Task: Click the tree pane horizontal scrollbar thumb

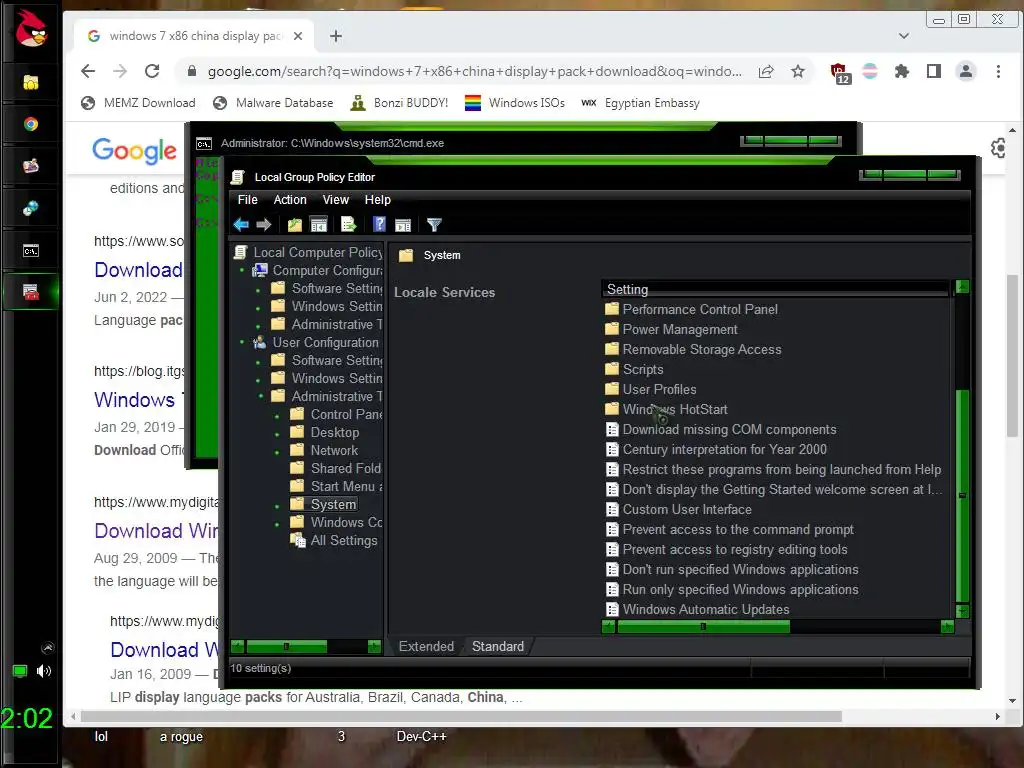Action: 286,647
